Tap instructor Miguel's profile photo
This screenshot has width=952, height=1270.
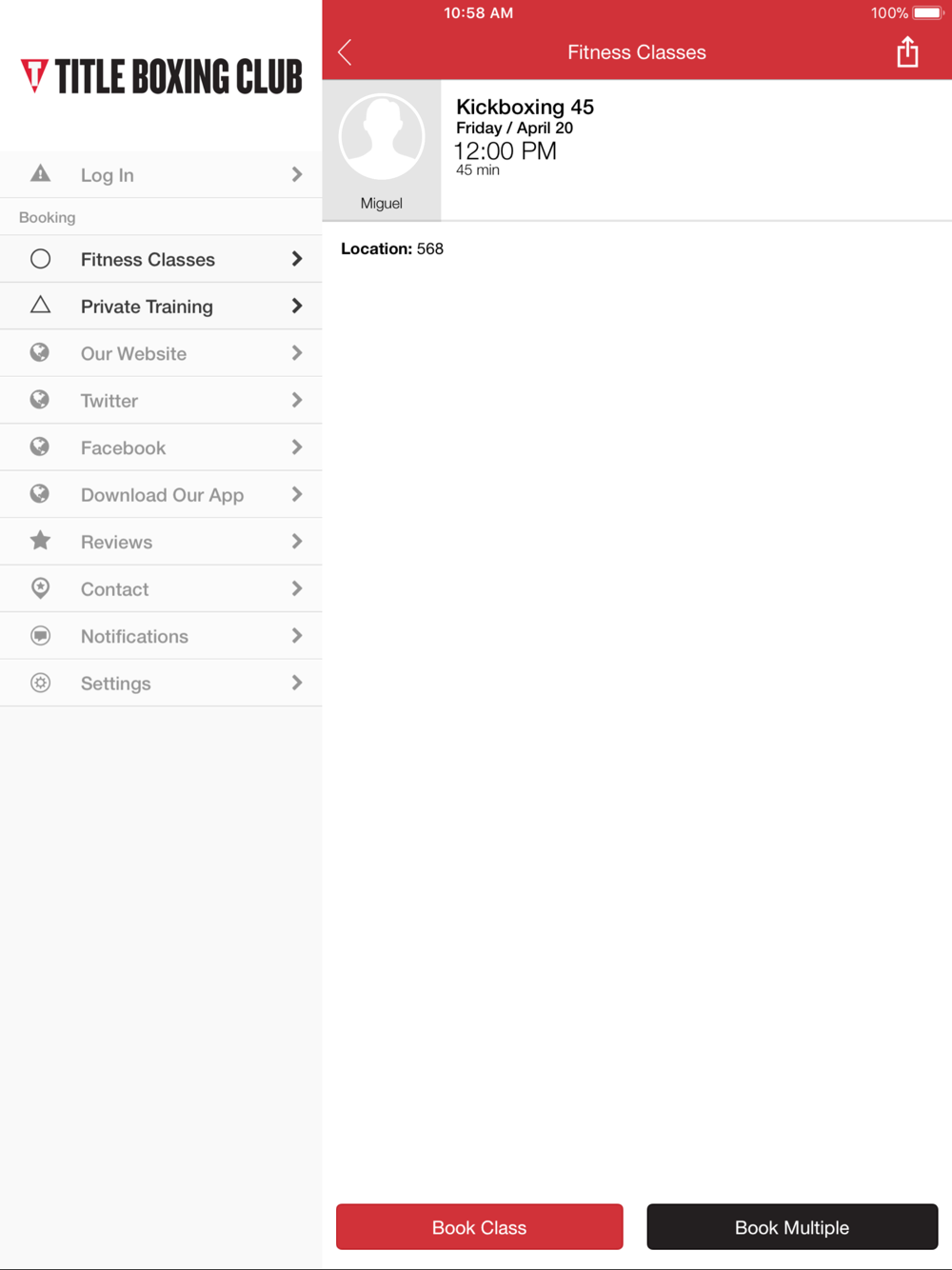(x=382, y=138)
